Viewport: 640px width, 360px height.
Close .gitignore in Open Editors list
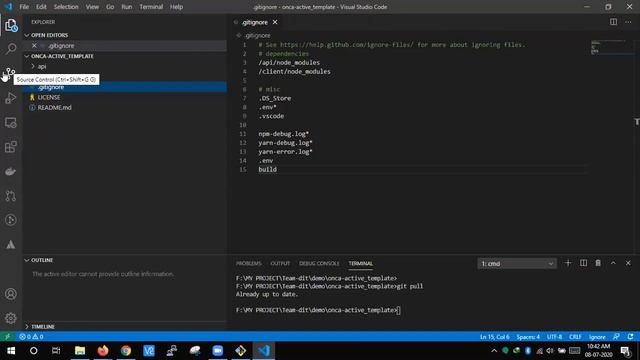point(34,46)
